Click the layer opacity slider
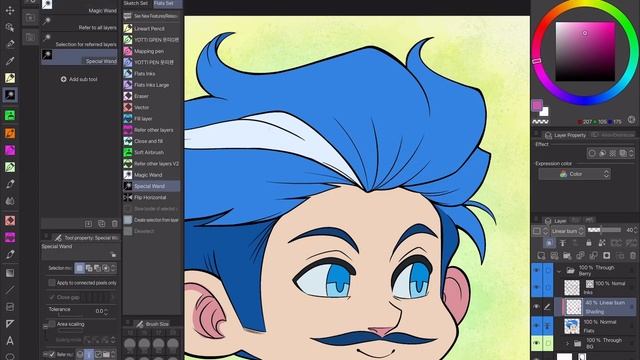This screenshot has height=360, width=640. 604,230
